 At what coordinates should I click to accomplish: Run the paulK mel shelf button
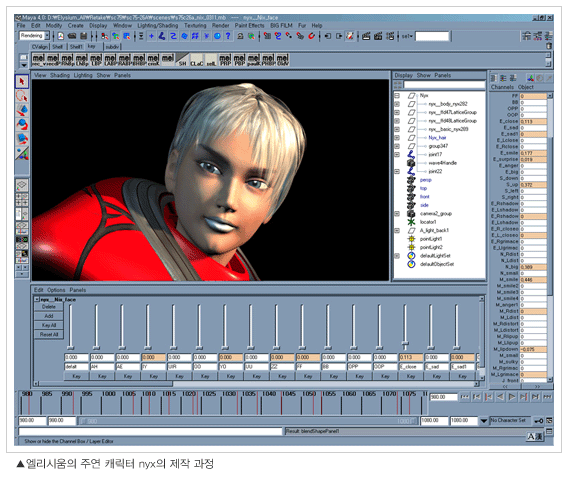tap(254, 59)
